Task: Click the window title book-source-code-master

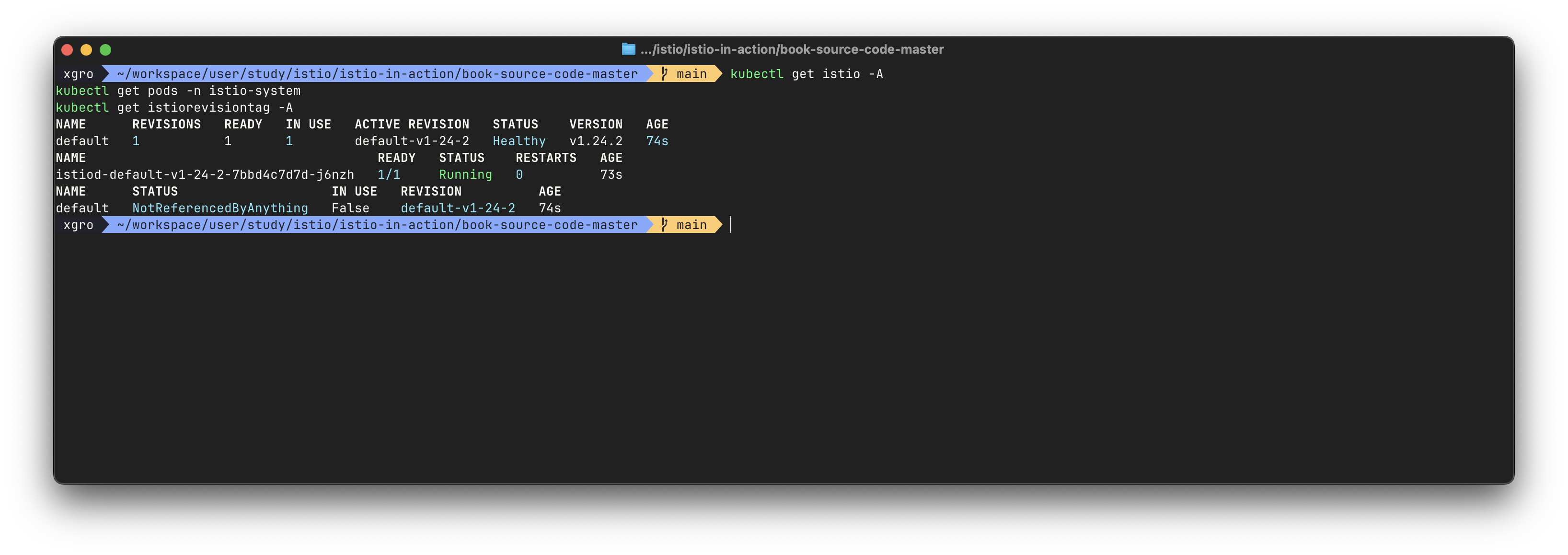Action: [792, 49]
